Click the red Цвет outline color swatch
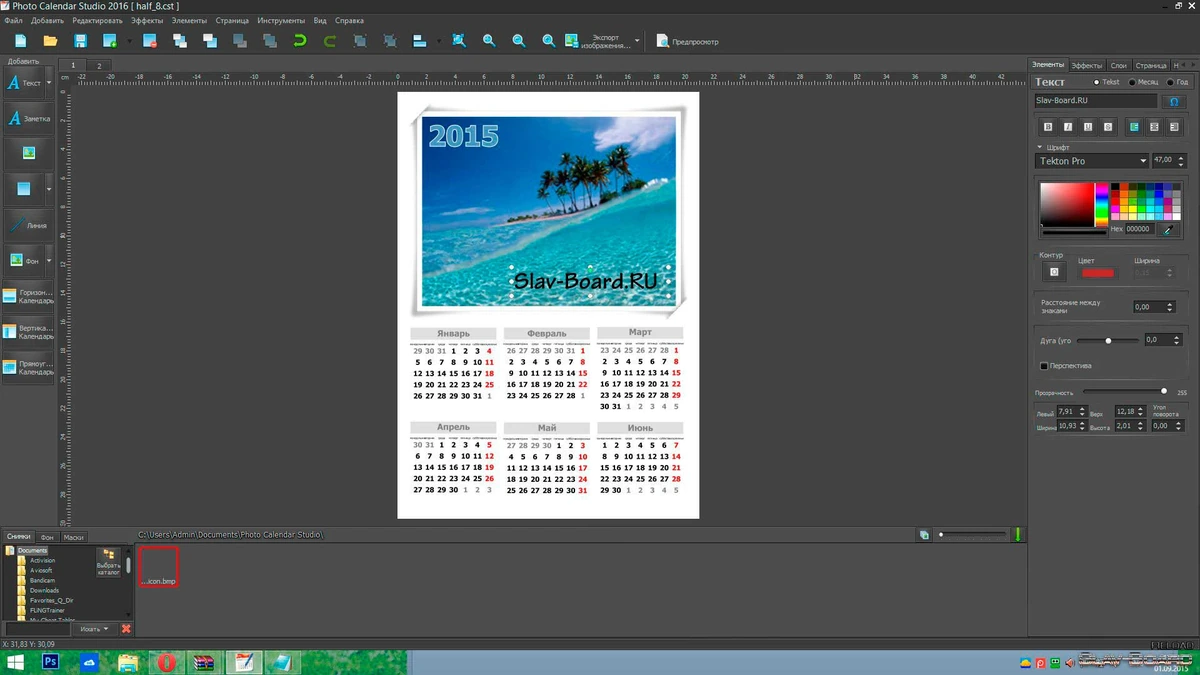The height and width of the screenshot is (675, 1200). pyautogui.click(x=1097, y=272)
